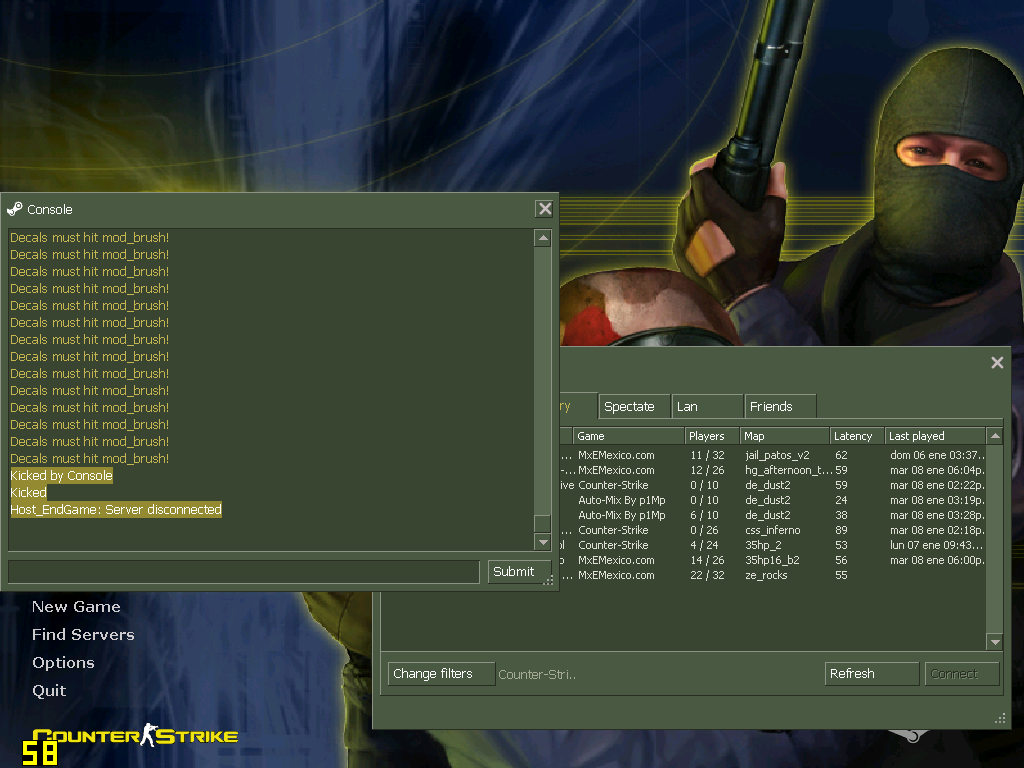Close the server browser window
Image resolution: width=1024 pixels, height=768 pixels.
[997, 362]
